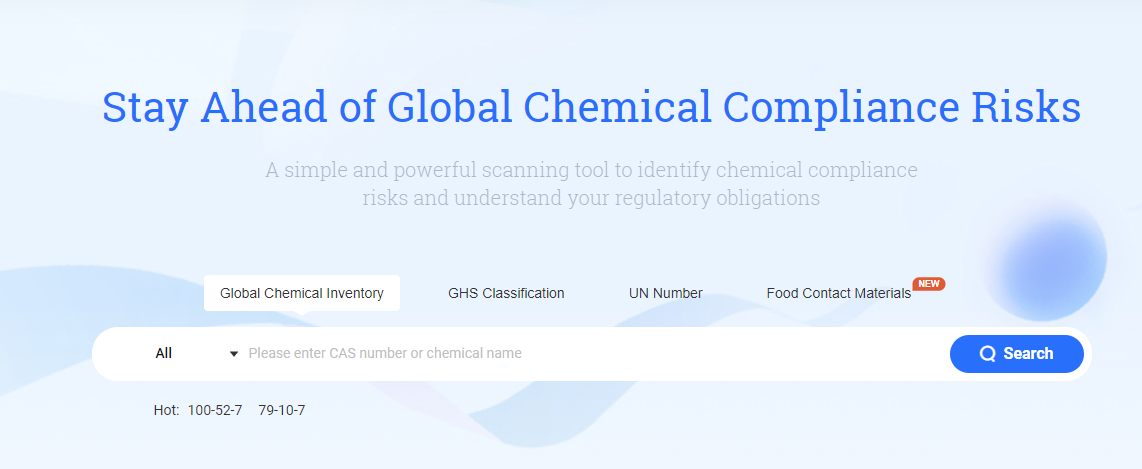Focus the CAS number placeholder text

pos(385,353)
